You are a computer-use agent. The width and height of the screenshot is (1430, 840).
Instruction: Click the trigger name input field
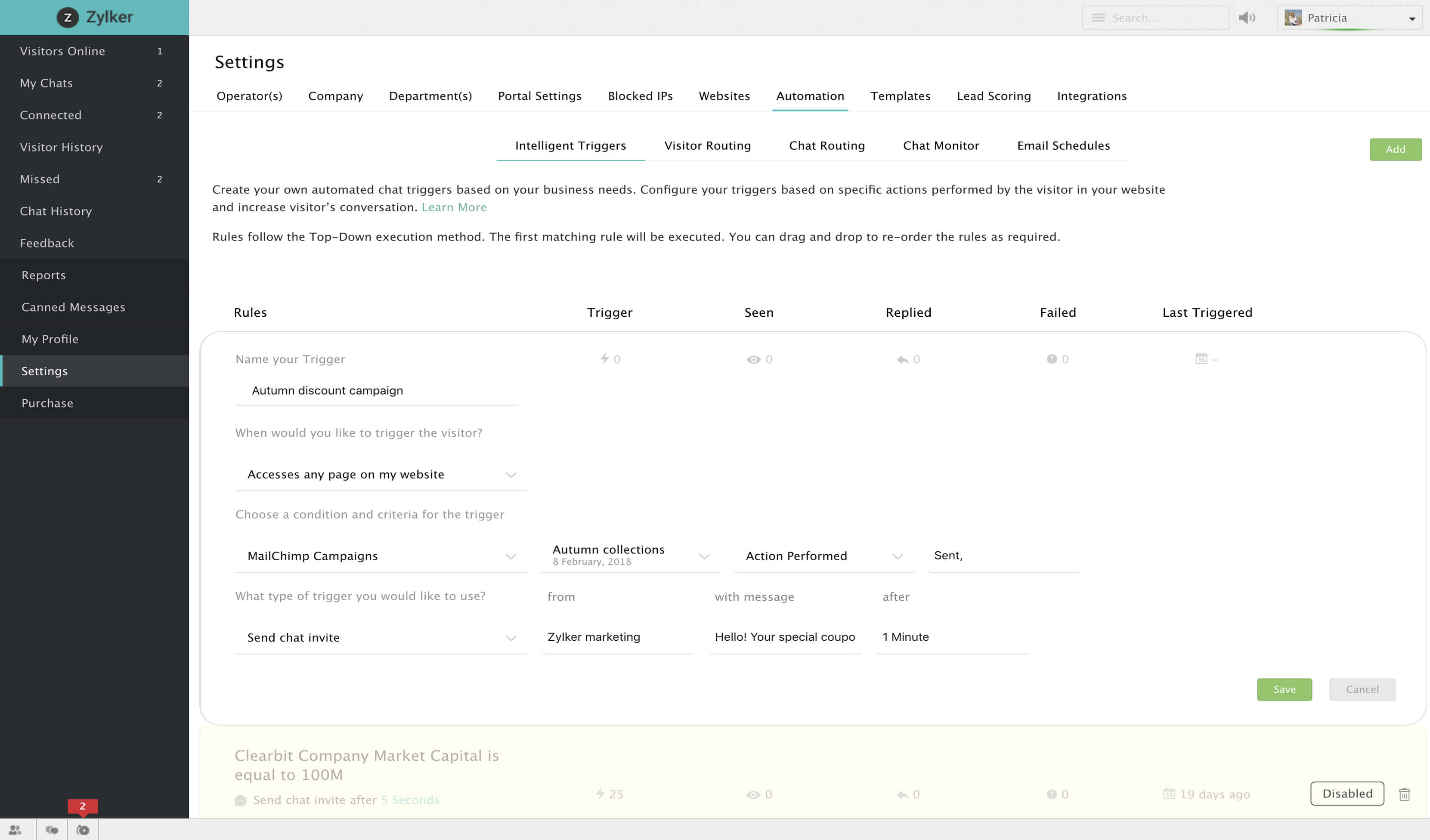tap(377, 391)
